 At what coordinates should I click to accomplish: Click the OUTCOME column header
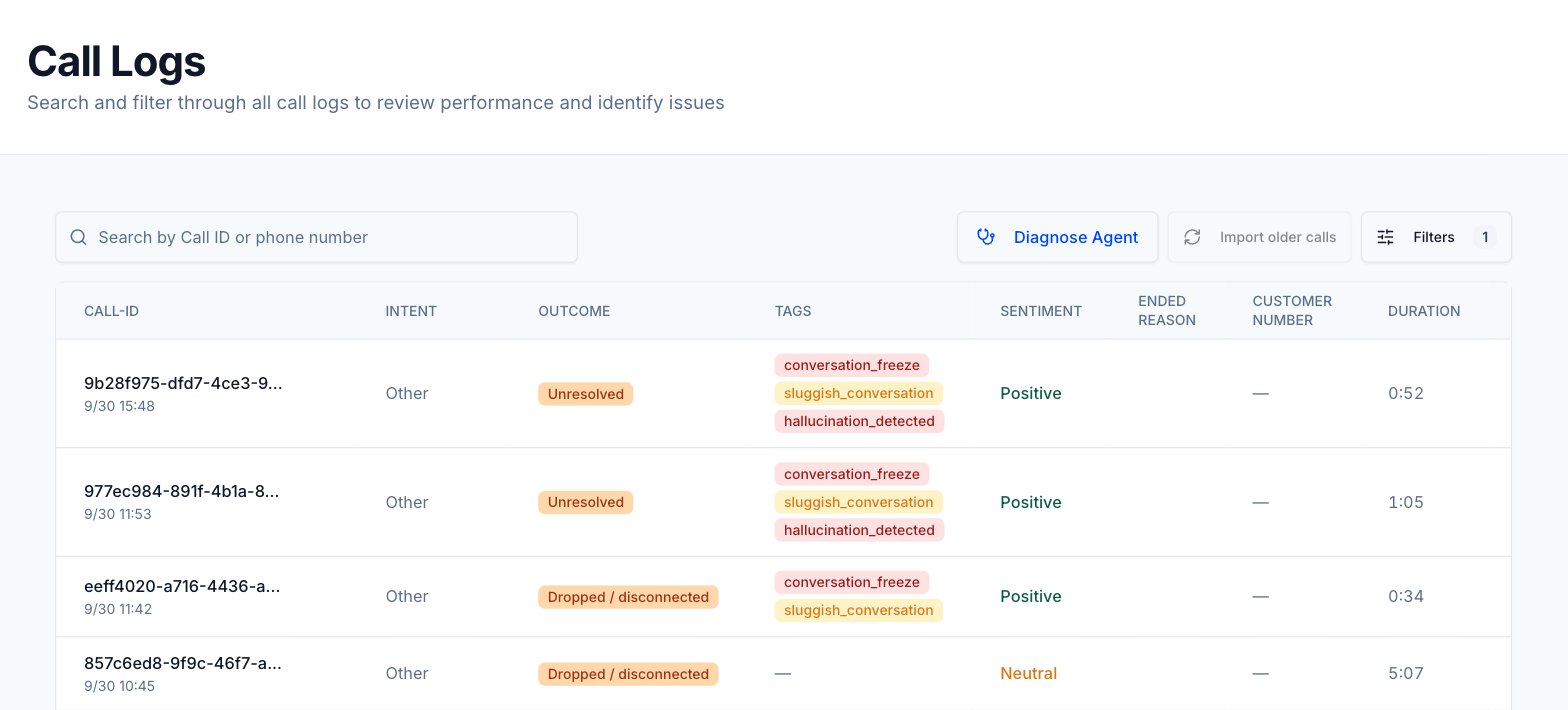click(x=574, y=311)
